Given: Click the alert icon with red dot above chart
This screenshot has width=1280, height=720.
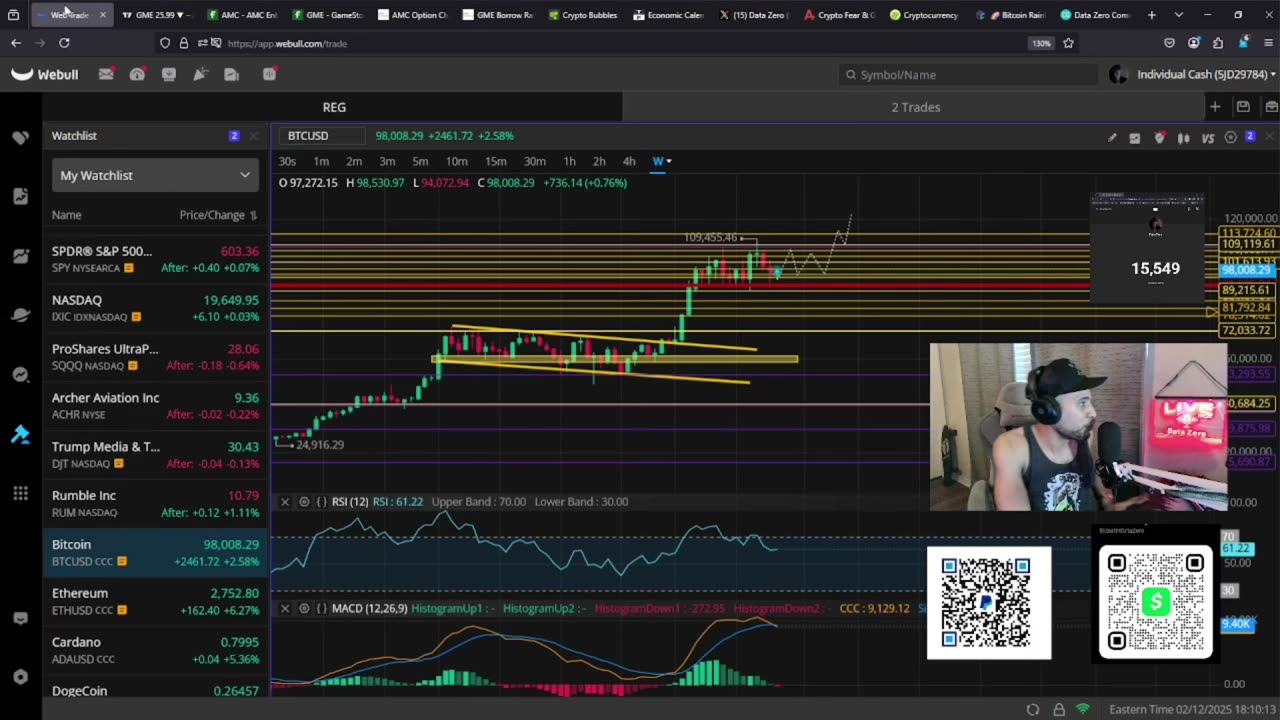Looking at the screenshot, I should pos(1160,138).
